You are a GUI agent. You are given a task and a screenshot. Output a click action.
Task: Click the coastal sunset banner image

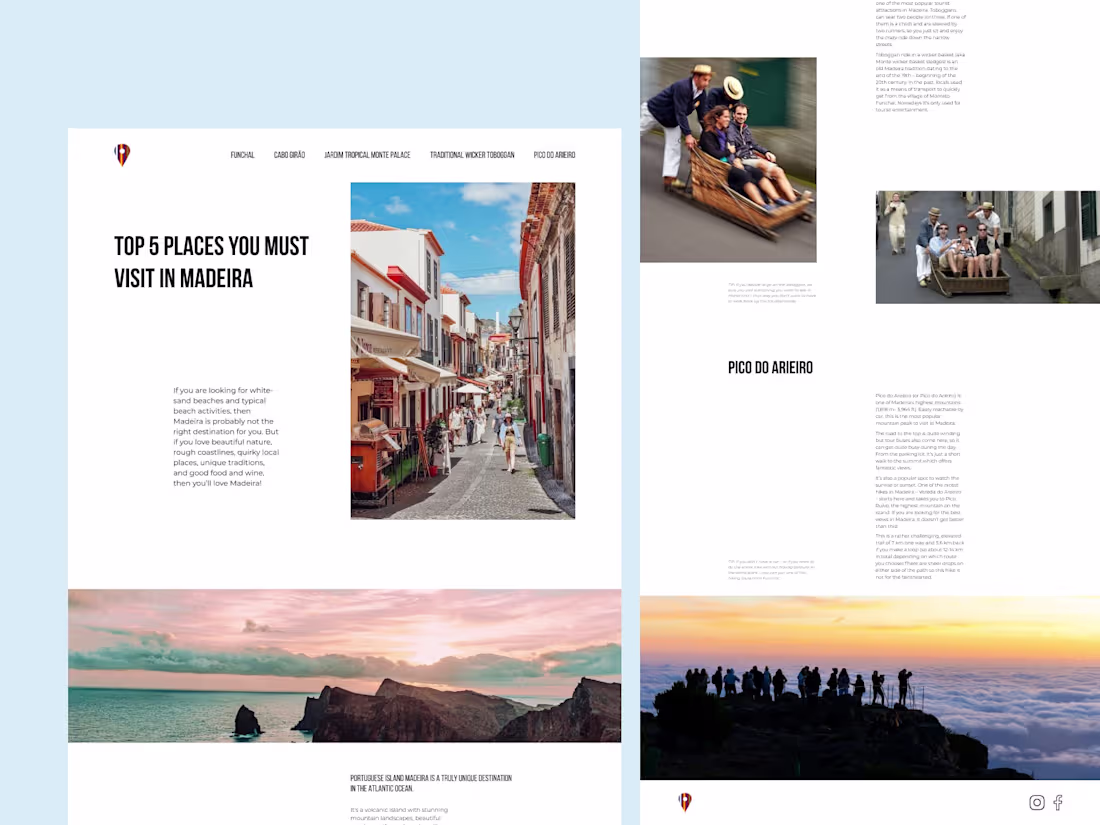coord(344,665)
